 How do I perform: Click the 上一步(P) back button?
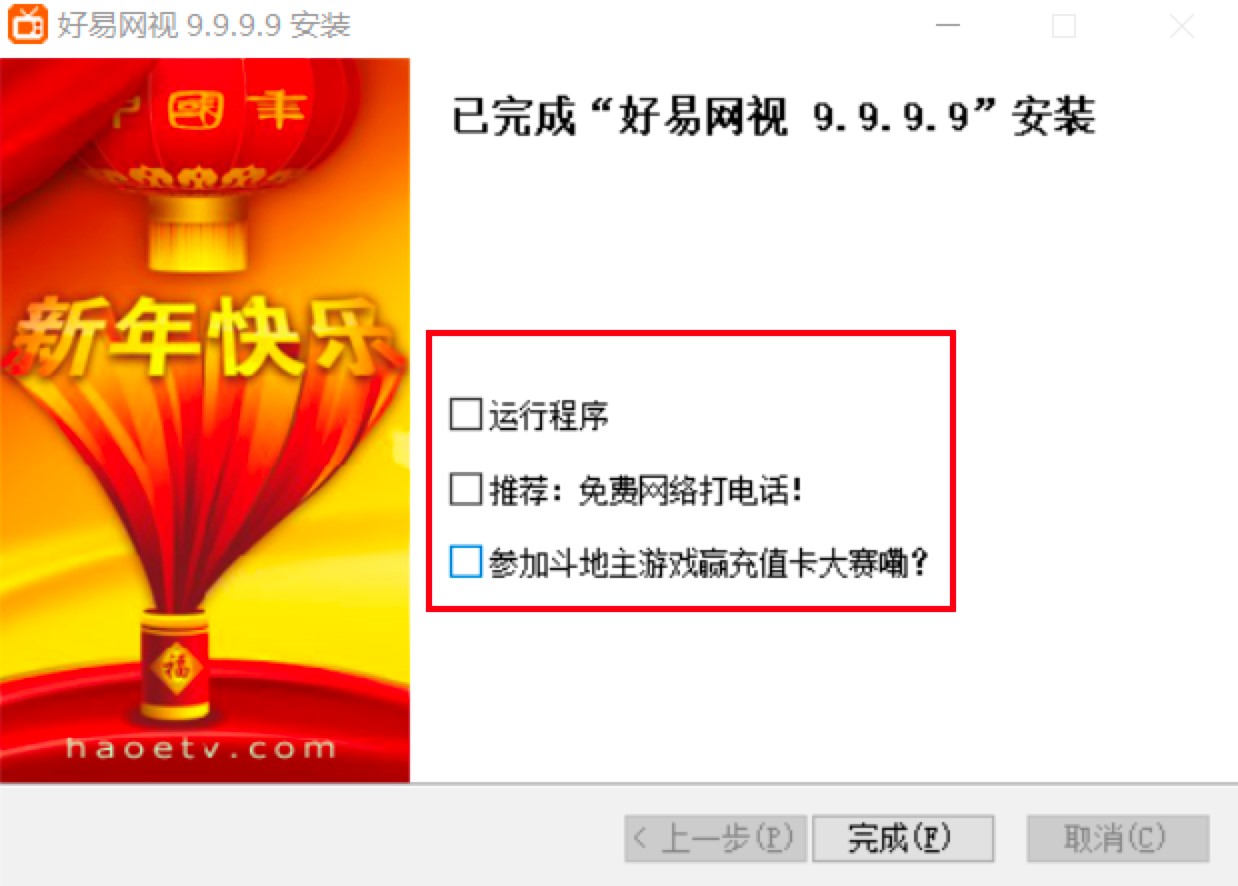(x=715, y=838)
